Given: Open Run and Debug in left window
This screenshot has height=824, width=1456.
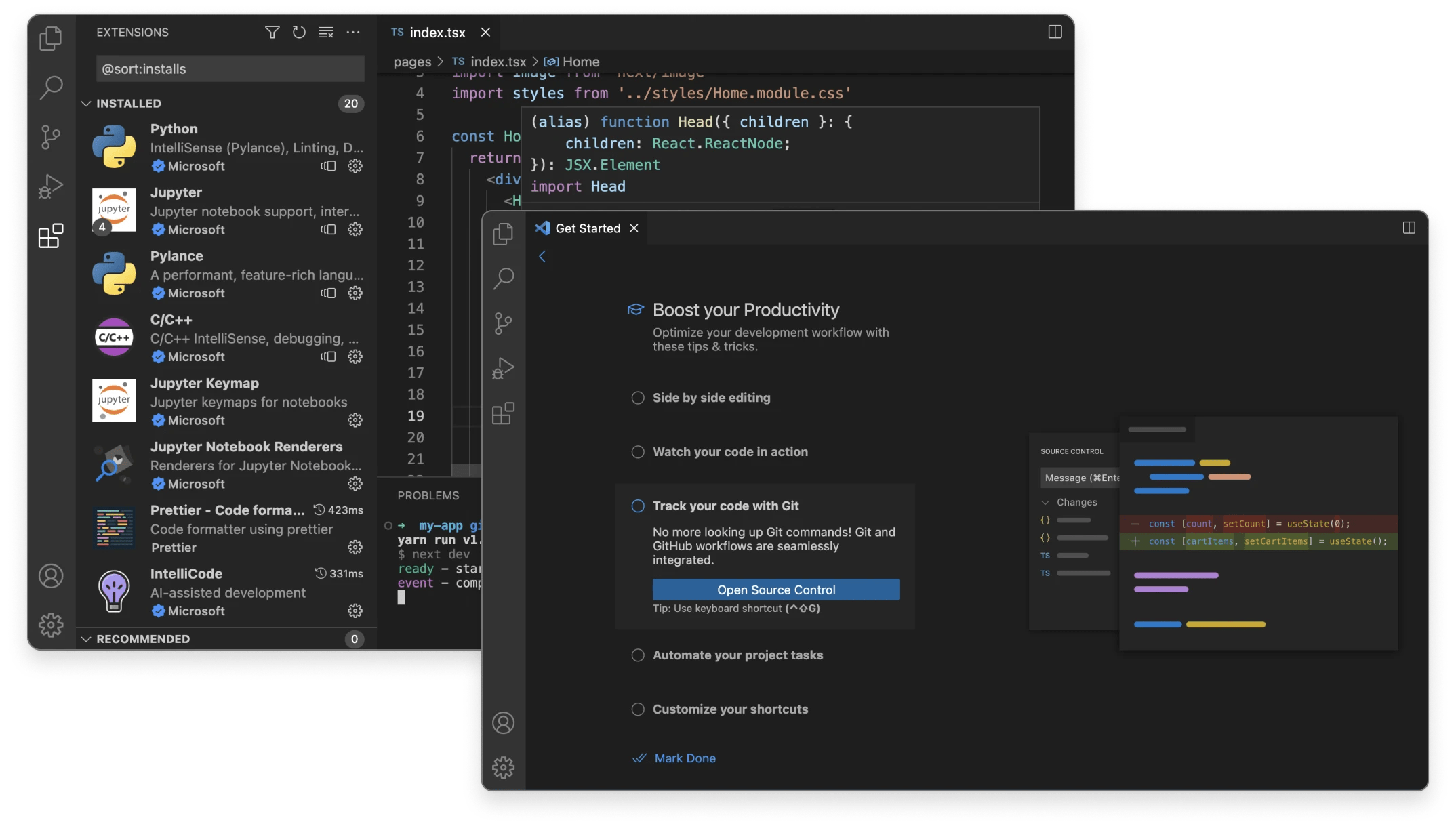Looking at the screenshot, I should (x=51, y=186).
